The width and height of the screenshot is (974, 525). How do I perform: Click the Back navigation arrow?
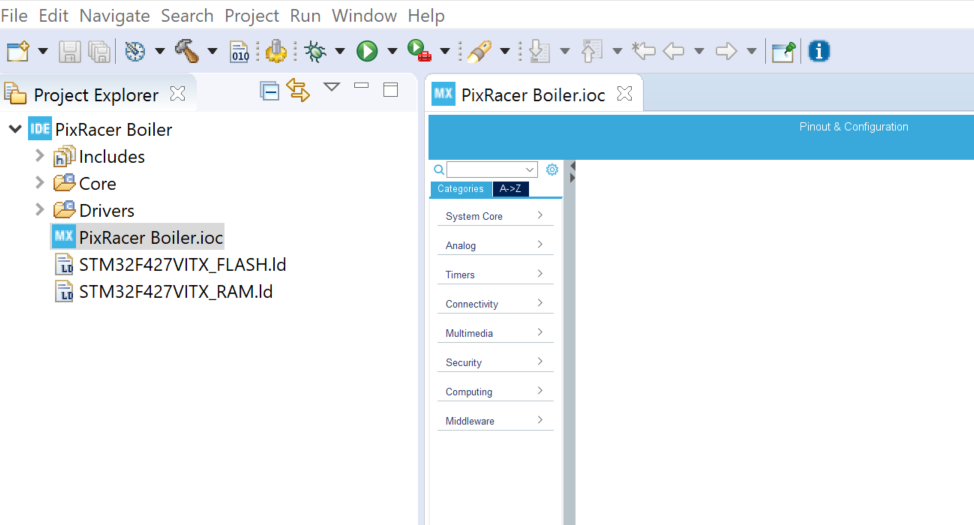point(674,51)
